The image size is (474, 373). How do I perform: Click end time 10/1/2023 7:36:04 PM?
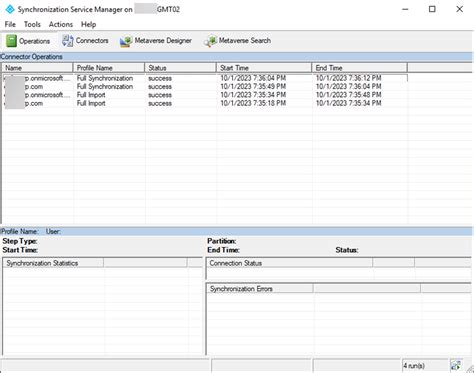tap(348, 86)
